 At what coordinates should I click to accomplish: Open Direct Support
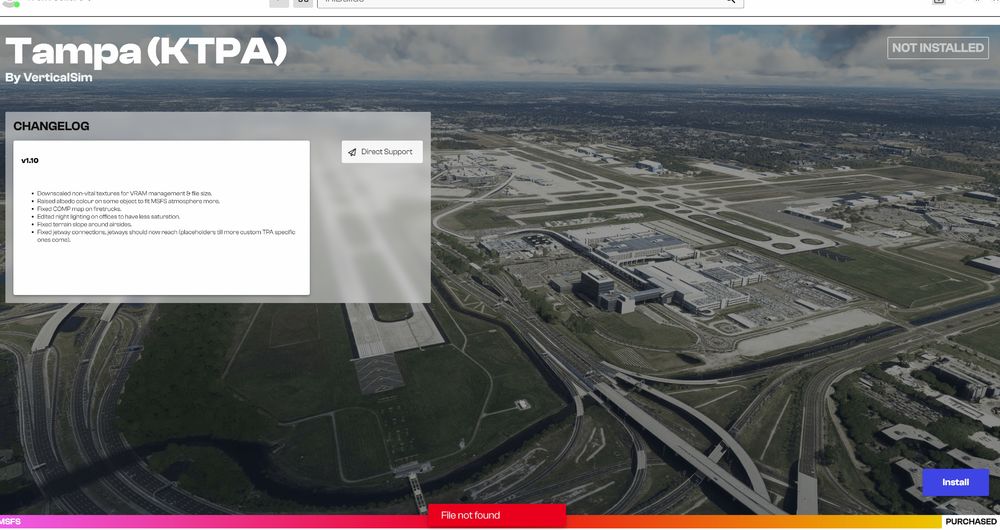click(382, 152)
